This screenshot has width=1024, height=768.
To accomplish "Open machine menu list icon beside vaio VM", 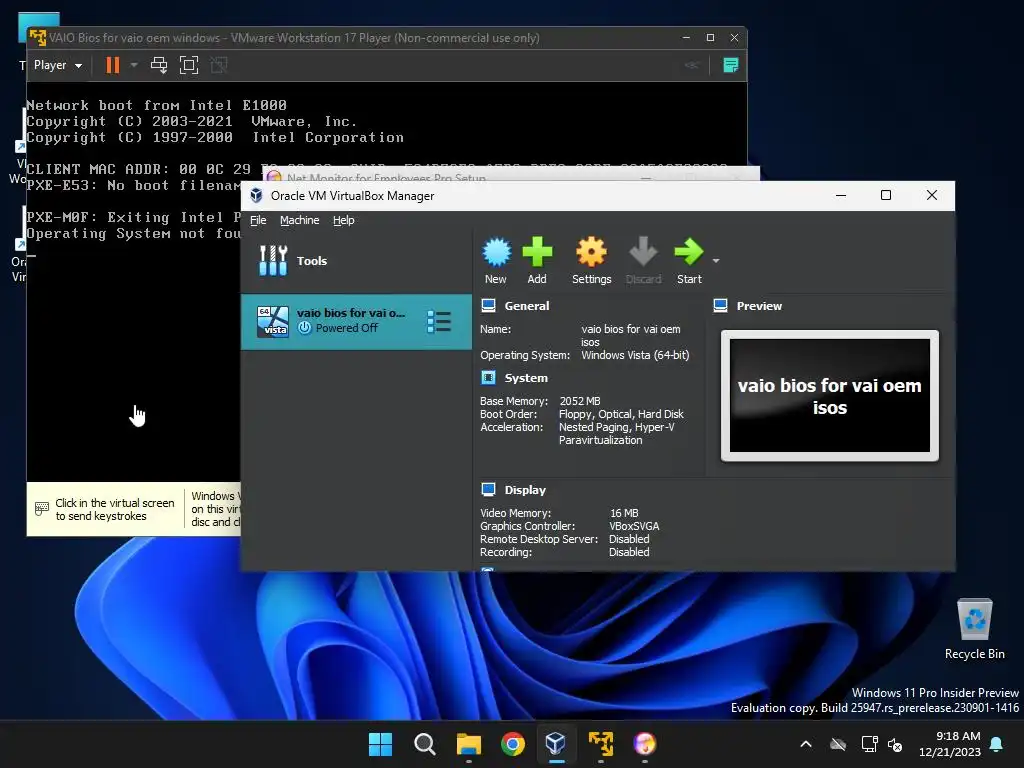I will (x=439, y=321).
